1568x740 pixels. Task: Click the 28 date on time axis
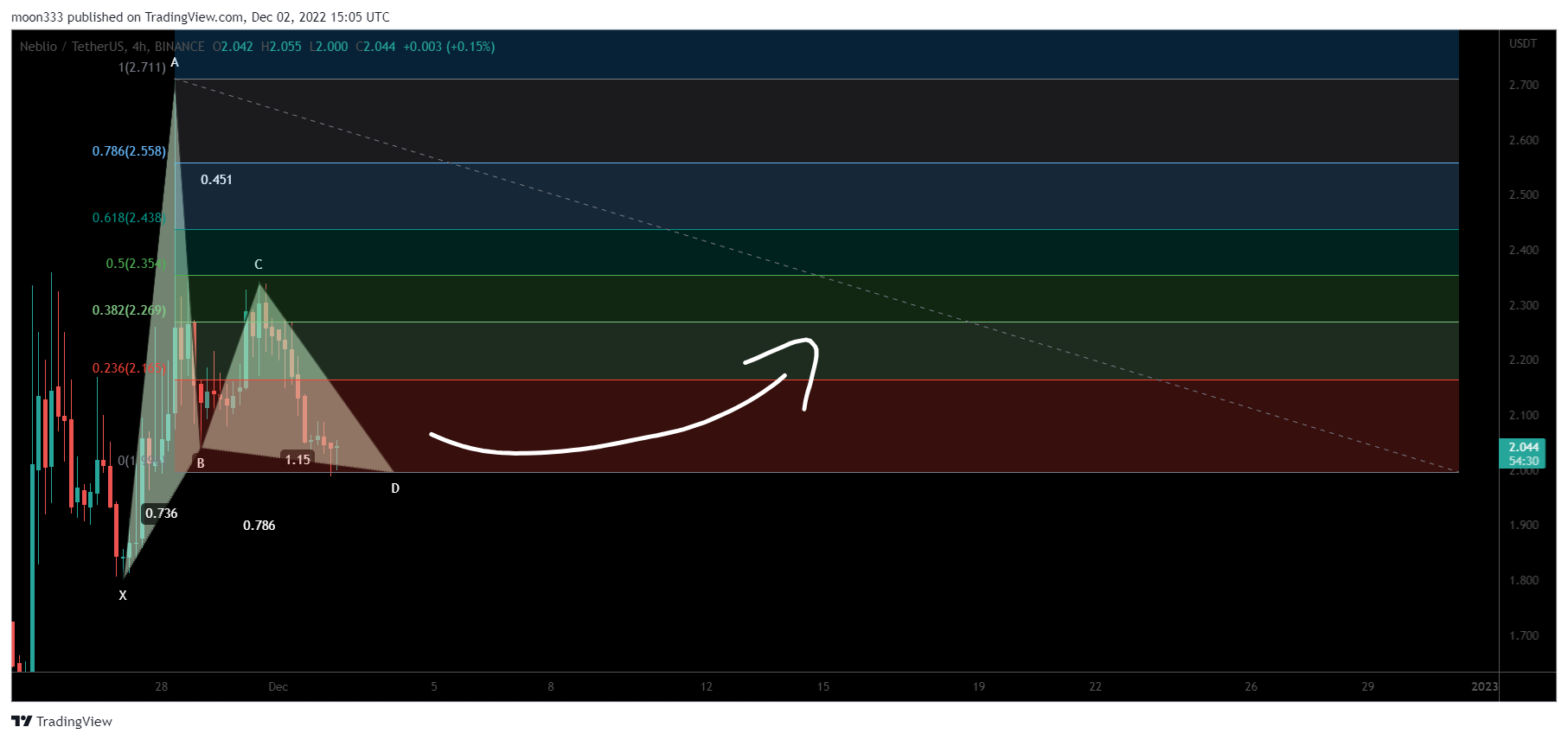coord(162,686)
